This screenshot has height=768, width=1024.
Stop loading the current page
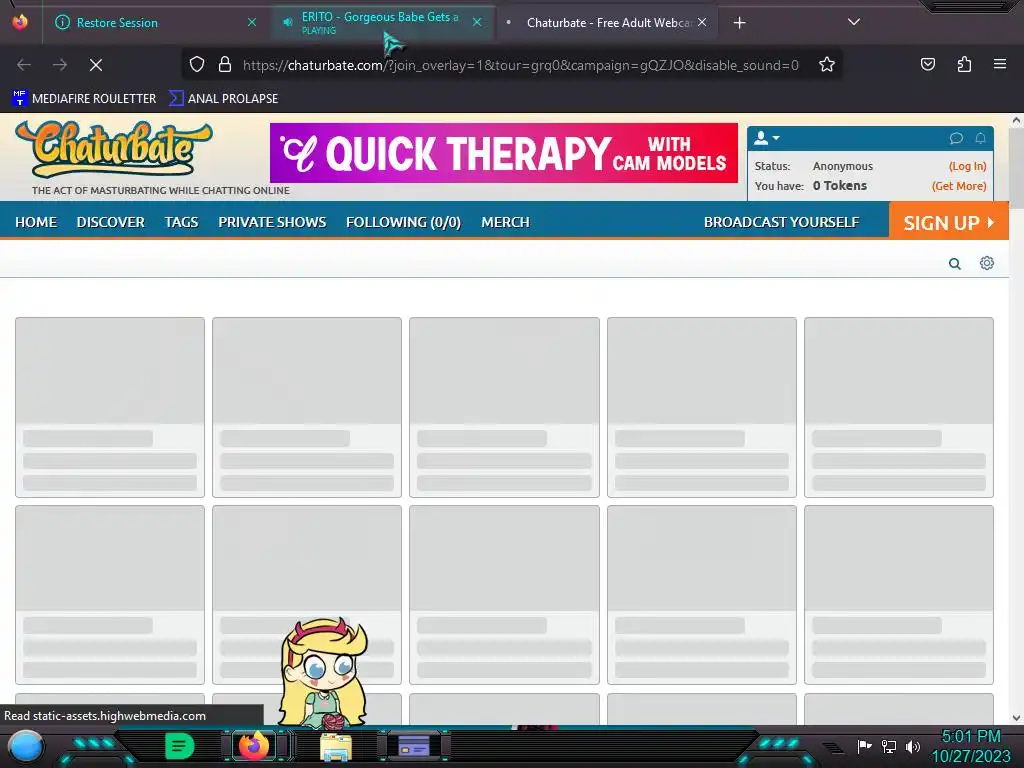pyautogui.click(x=96, y=65)
